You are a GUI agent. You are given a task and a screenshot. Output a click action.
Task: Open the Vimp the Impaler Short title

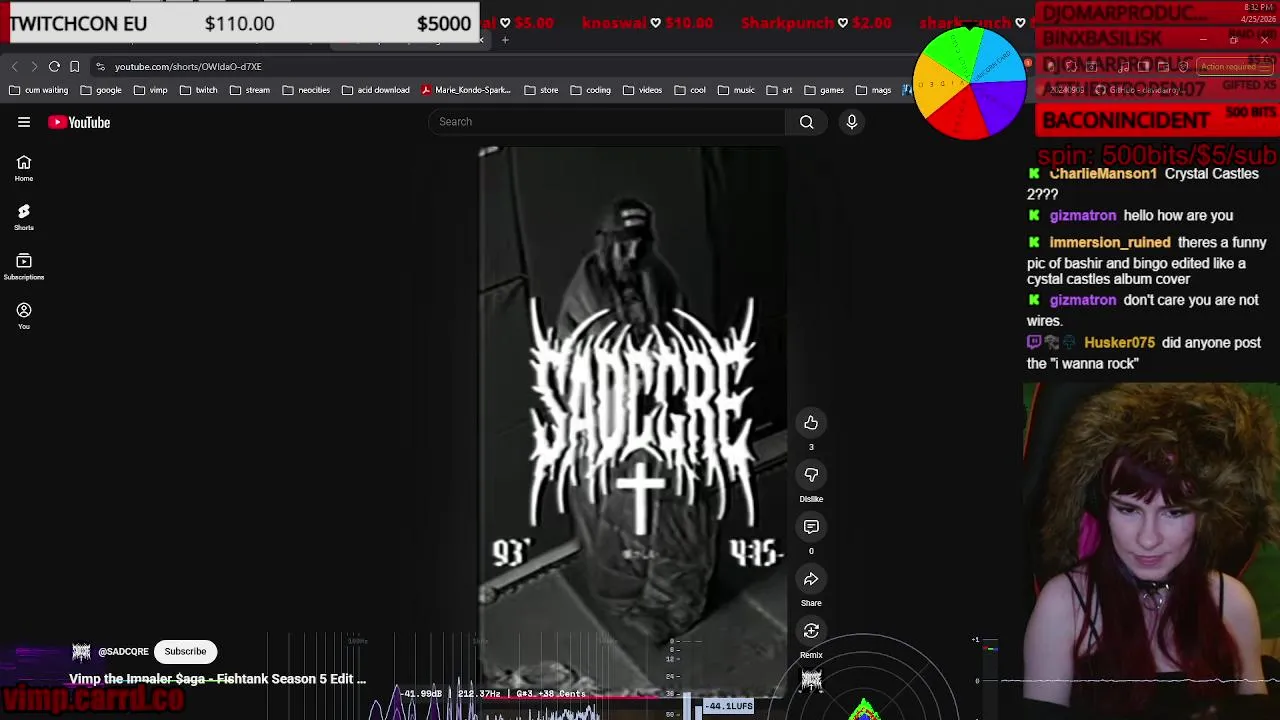coord(217,679)
